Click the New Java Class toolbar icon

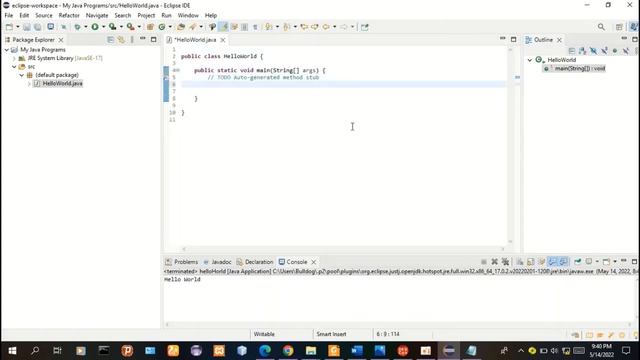pyautogui.click(x=162, y=27)
